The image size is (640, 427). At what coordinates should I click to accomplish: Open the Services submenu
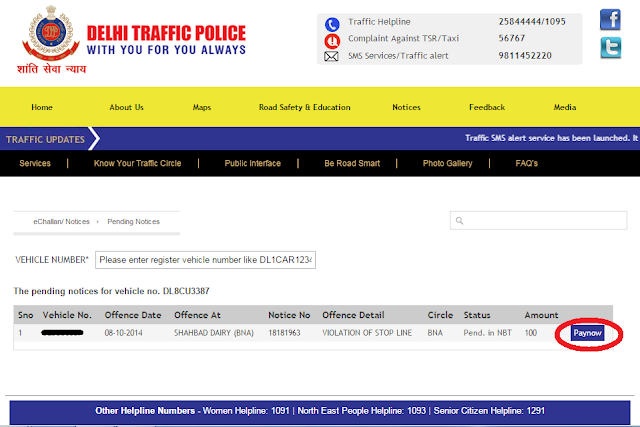tap(35, 163)
